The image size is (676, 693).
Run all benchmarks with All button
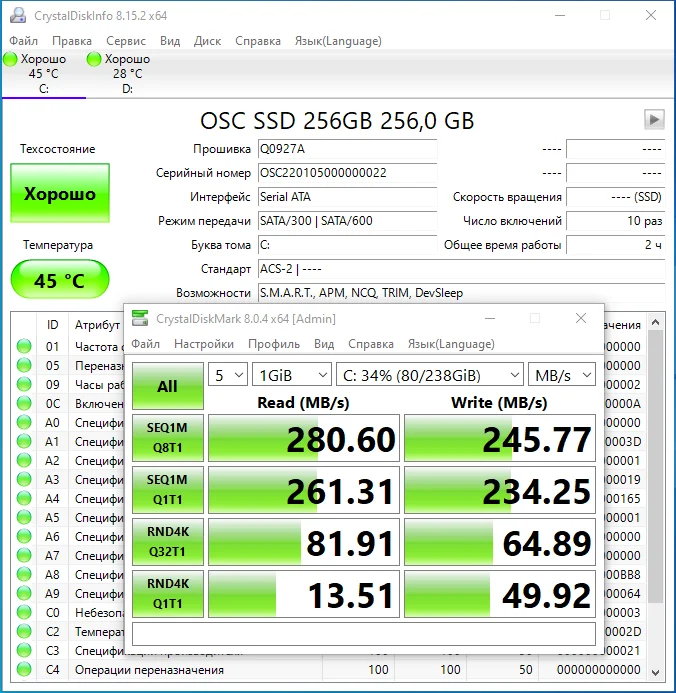(168, 386)
